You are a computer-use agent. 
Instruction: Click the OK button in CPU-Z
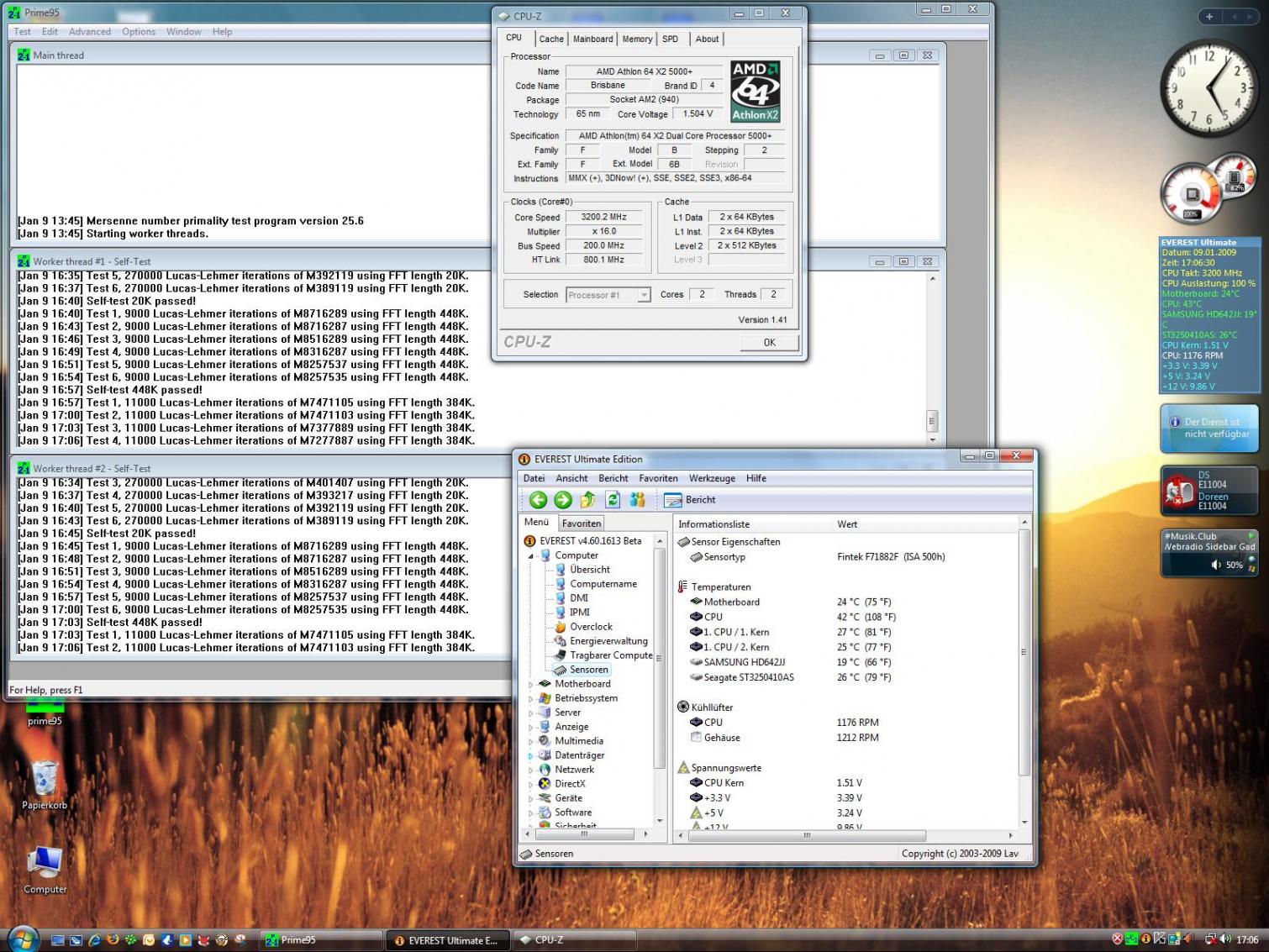768,342
